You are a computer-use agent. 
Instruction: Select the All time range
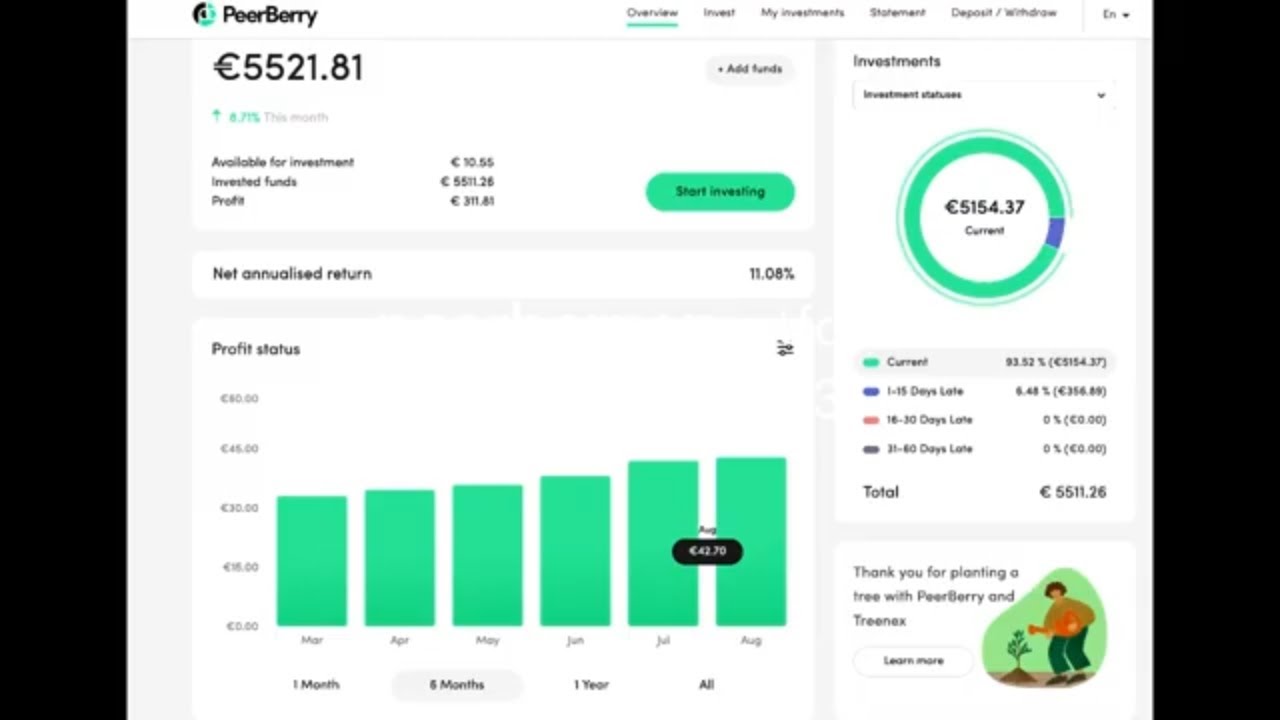(x=706, y=685)
